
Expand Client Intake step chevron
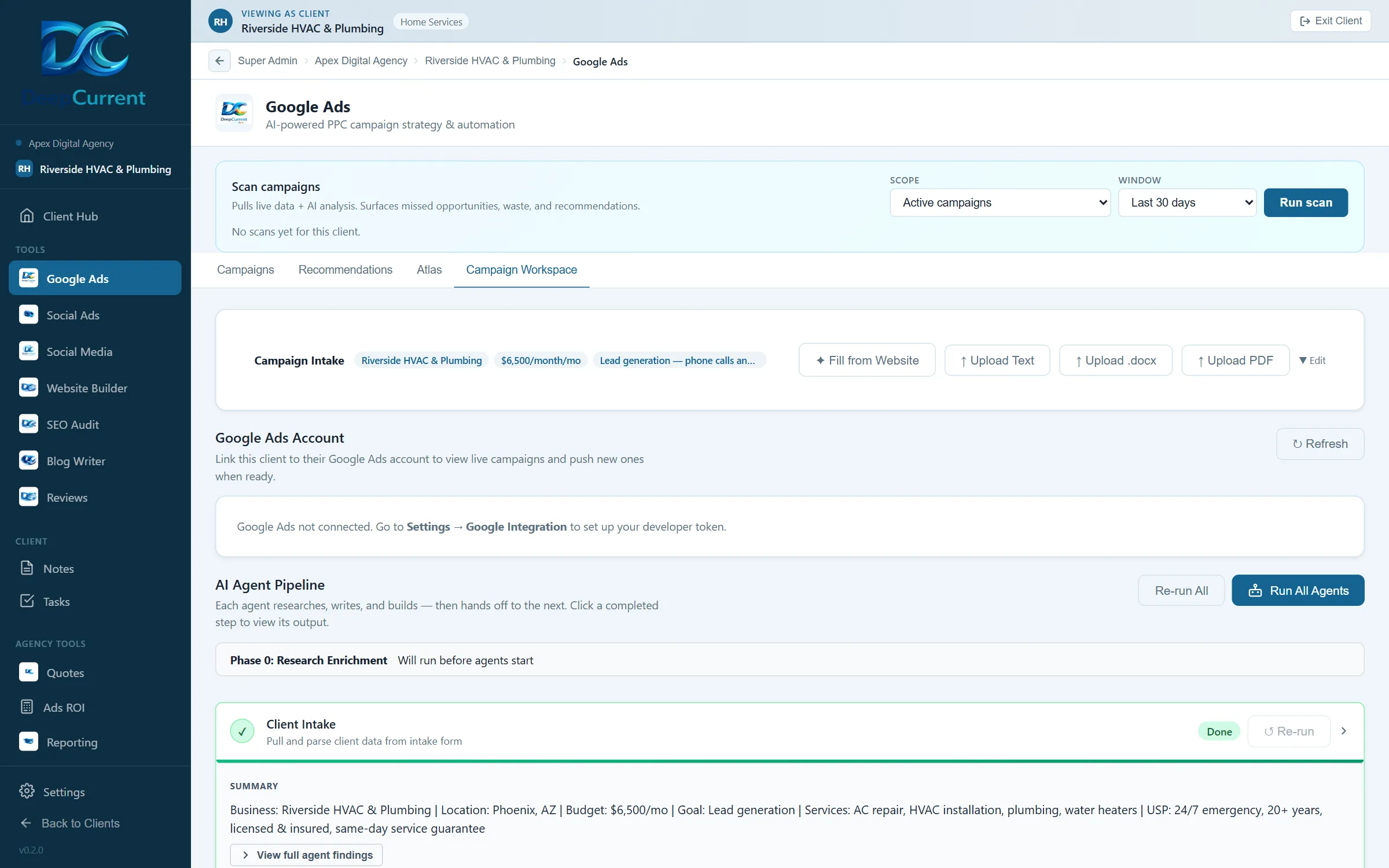(1344, 731)
